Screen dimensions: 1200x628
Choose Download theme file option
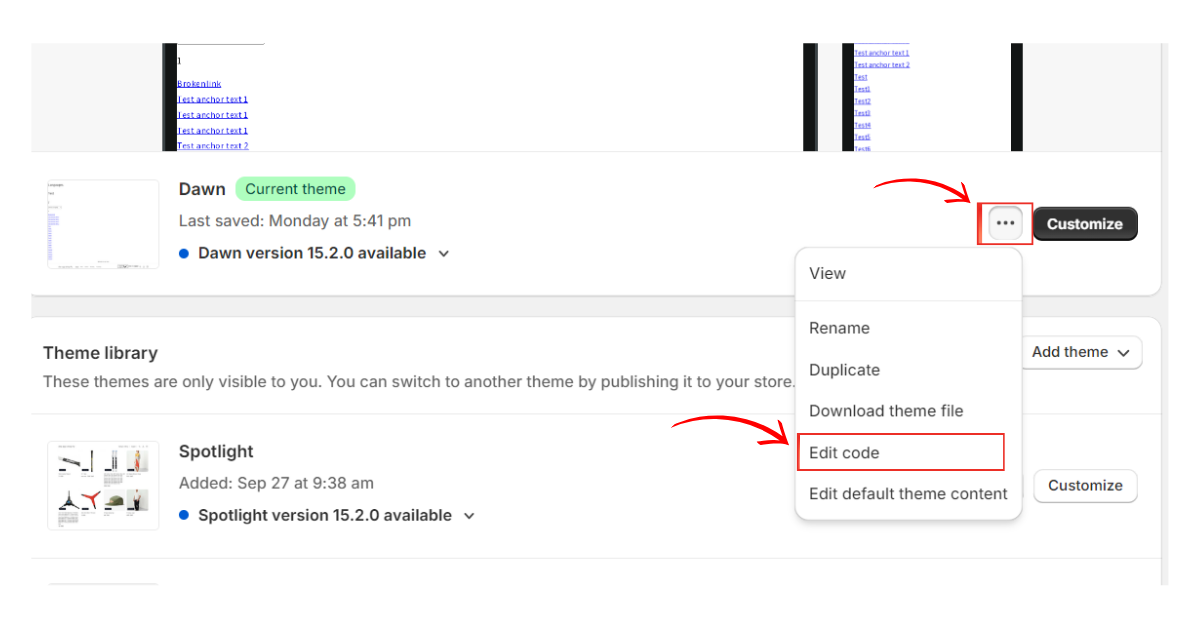(886, 411)
